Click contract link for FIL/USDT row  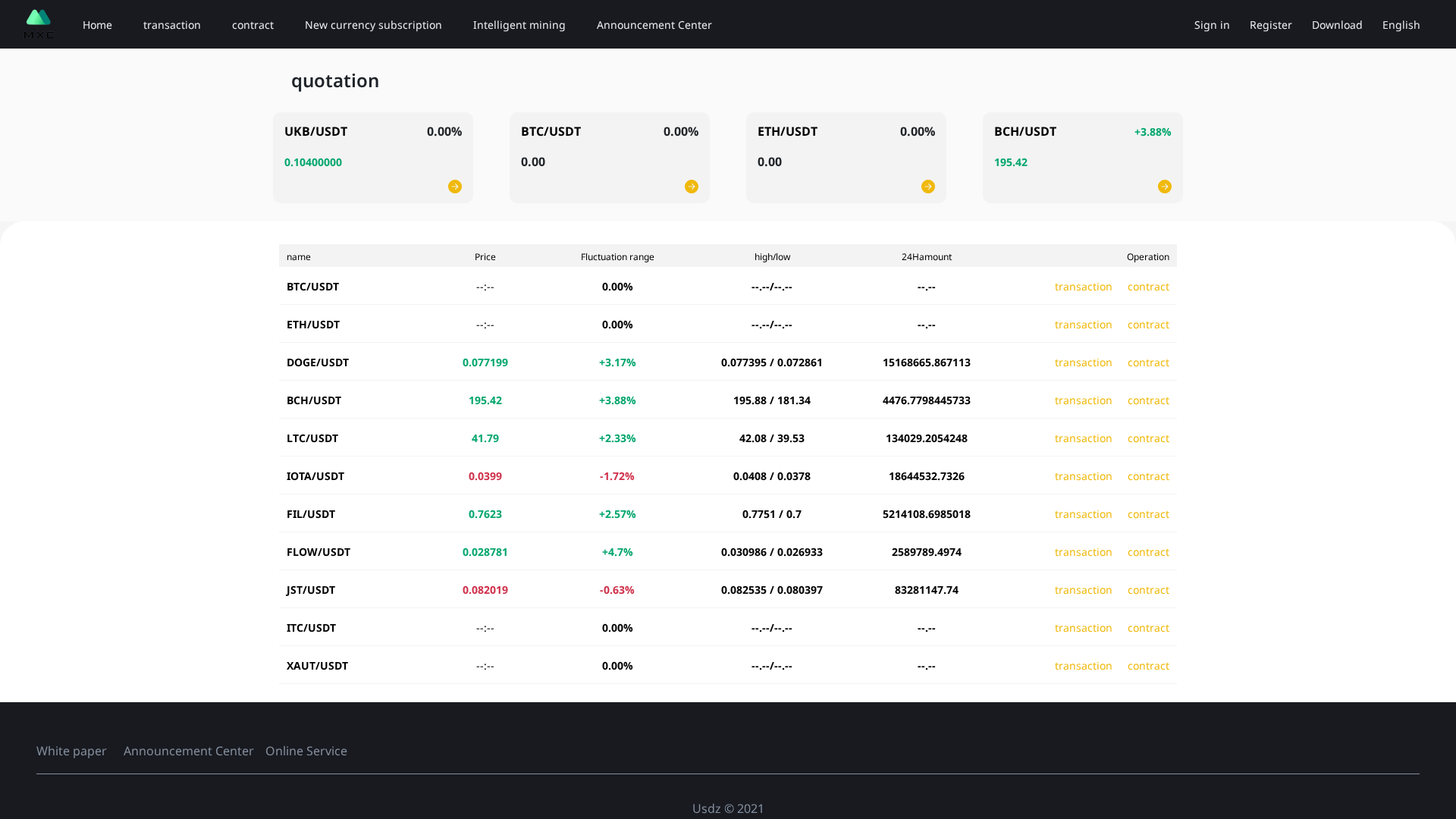[1148, 514]
